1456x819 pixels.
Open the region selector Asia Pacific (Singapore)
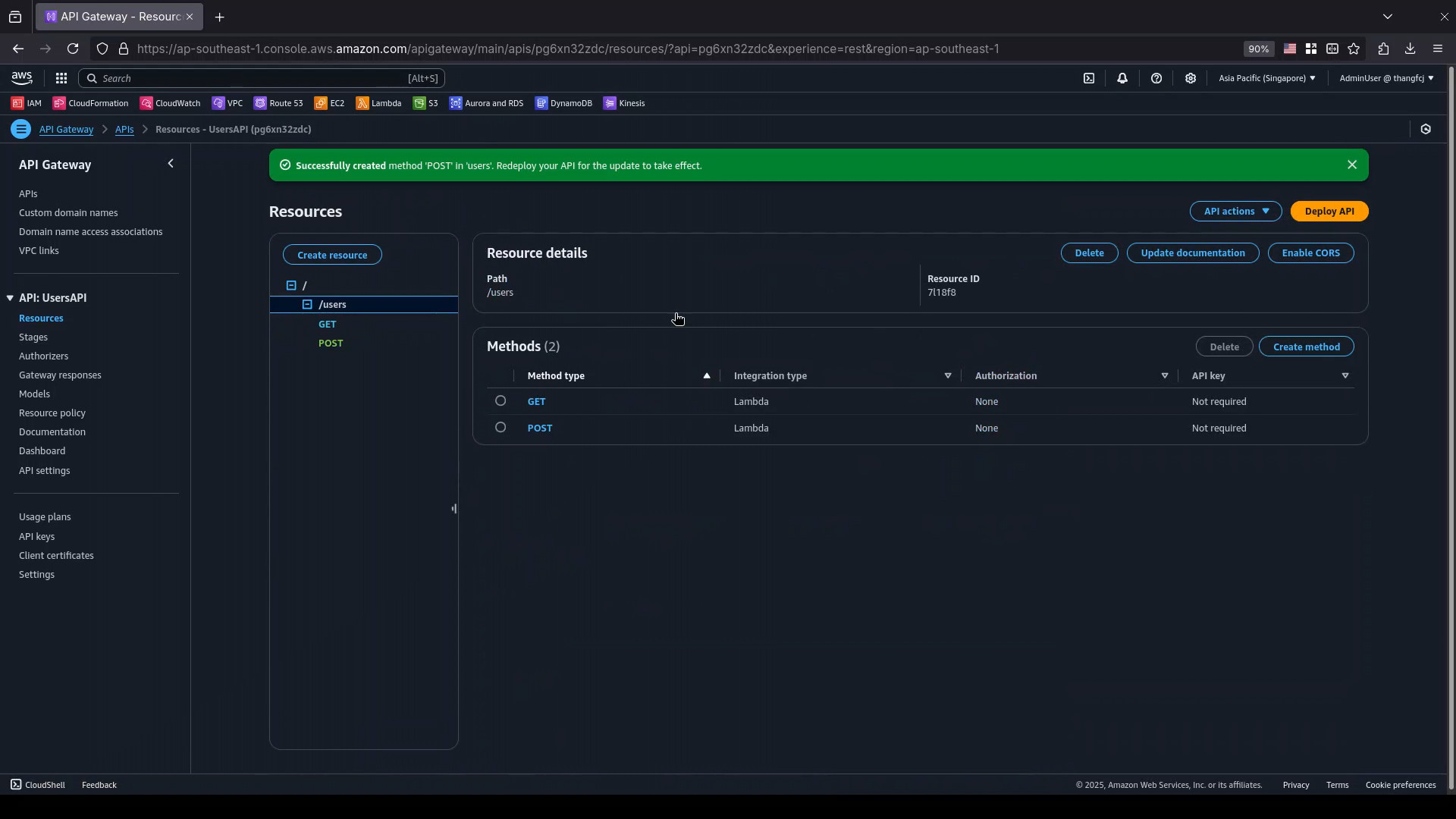(1267, 78)
